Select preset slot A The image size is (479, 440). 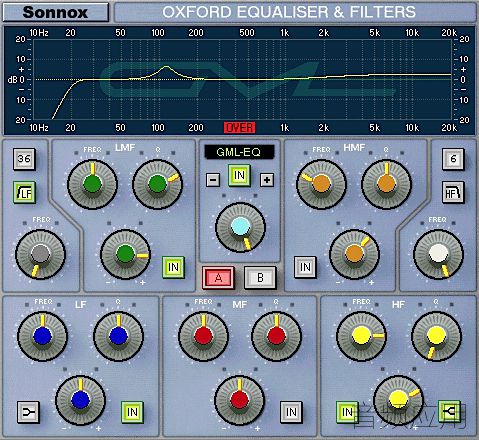point(218,277)
